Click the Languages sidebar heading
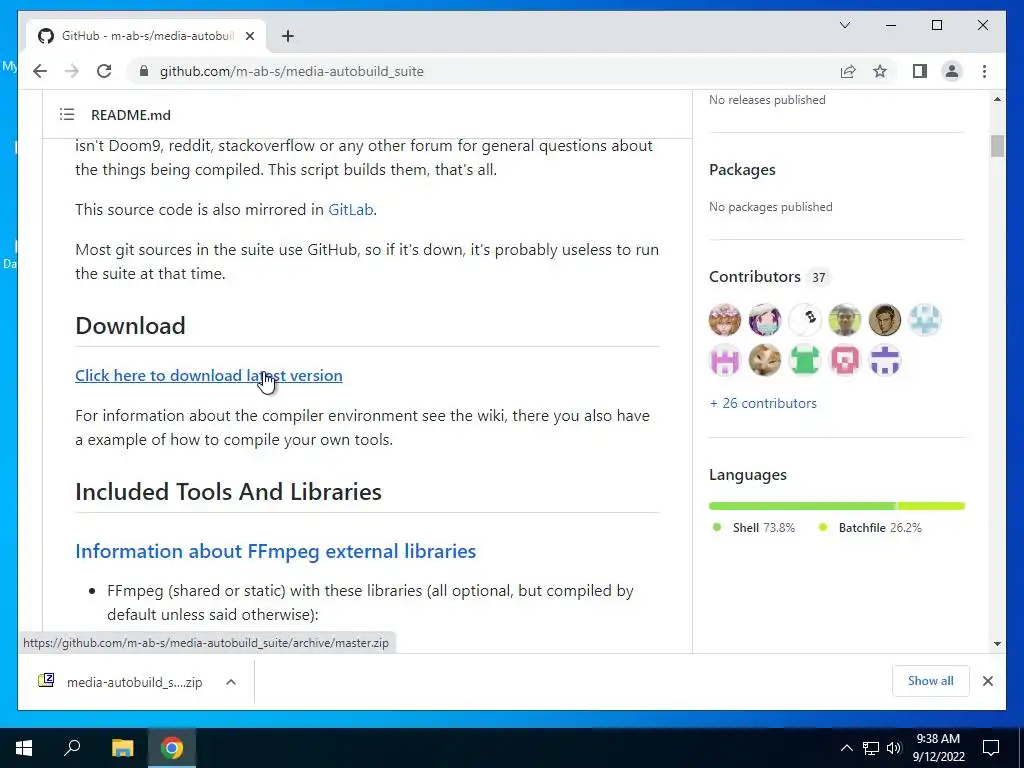 tap(748, 475)
